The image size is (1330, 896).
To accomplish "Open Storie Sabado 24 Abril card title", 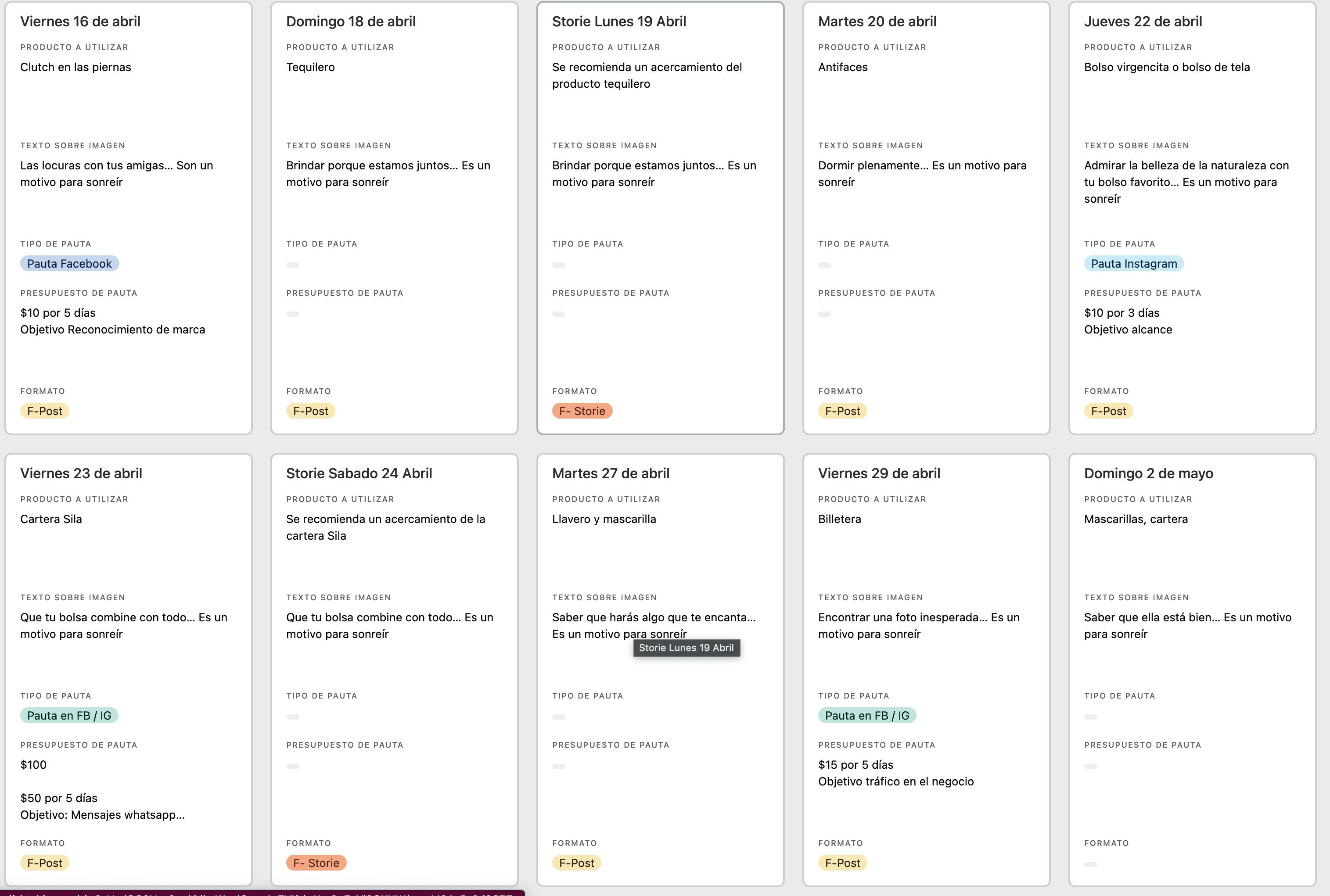I will 359,473.
